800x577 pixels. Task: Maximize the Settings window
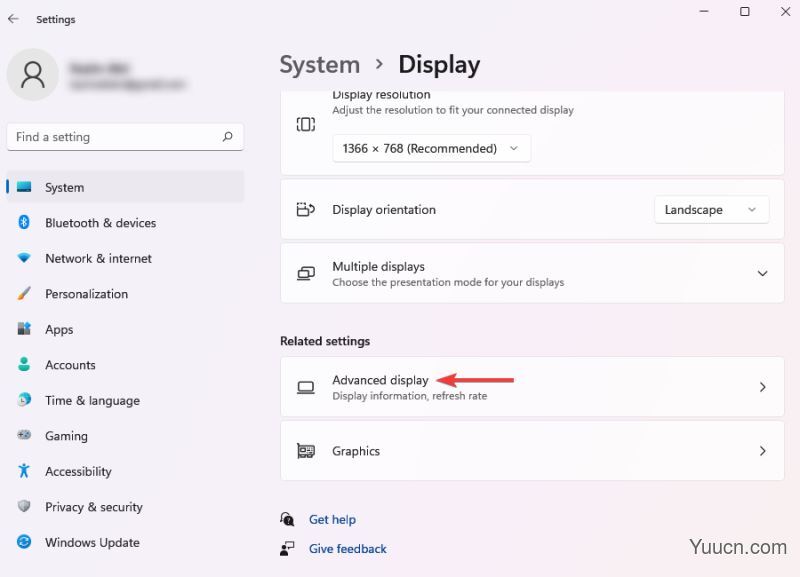point(744,11)
